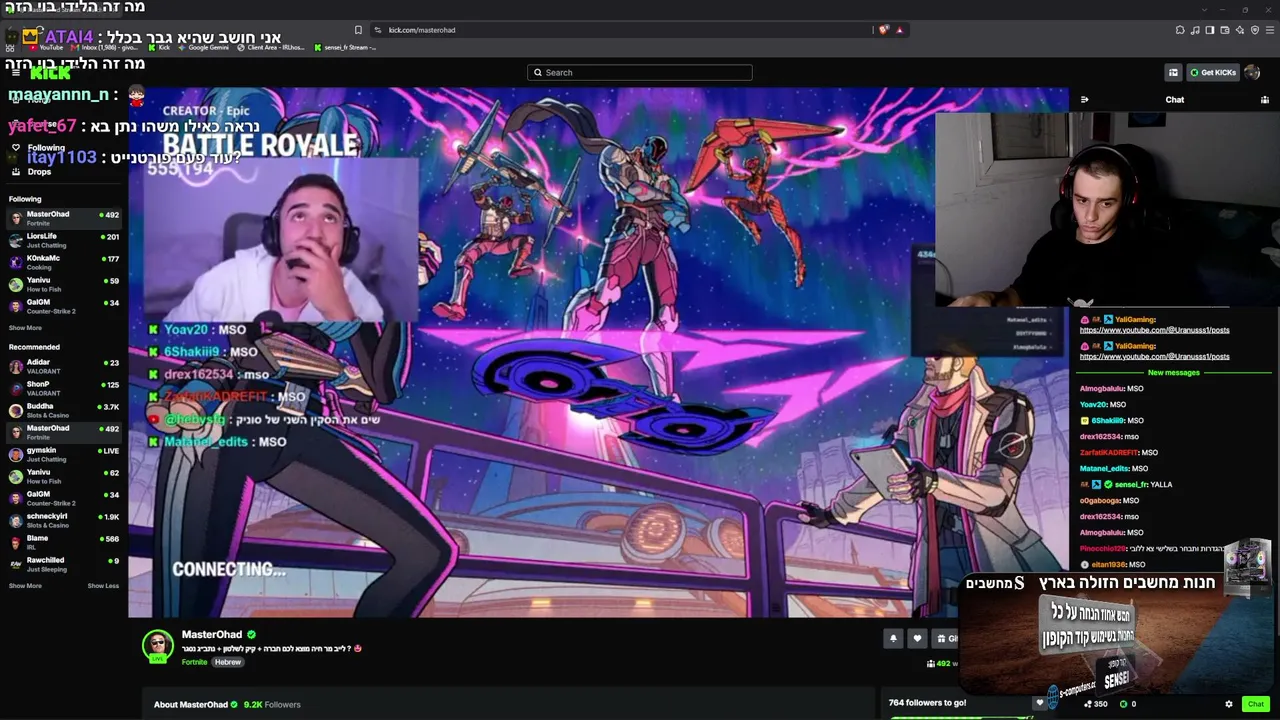Image resolution: width=1280 pixels, height=720 pixels.
Task: Open Brave Rewards triangle icon
Action: [899, 30]
